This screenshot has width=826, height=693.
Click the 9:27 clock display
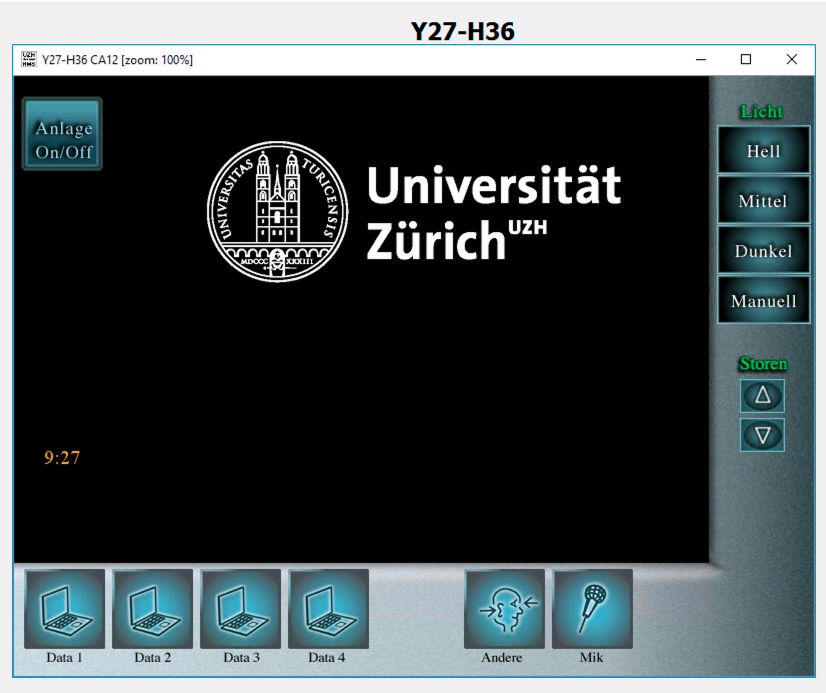pos(62,458)
